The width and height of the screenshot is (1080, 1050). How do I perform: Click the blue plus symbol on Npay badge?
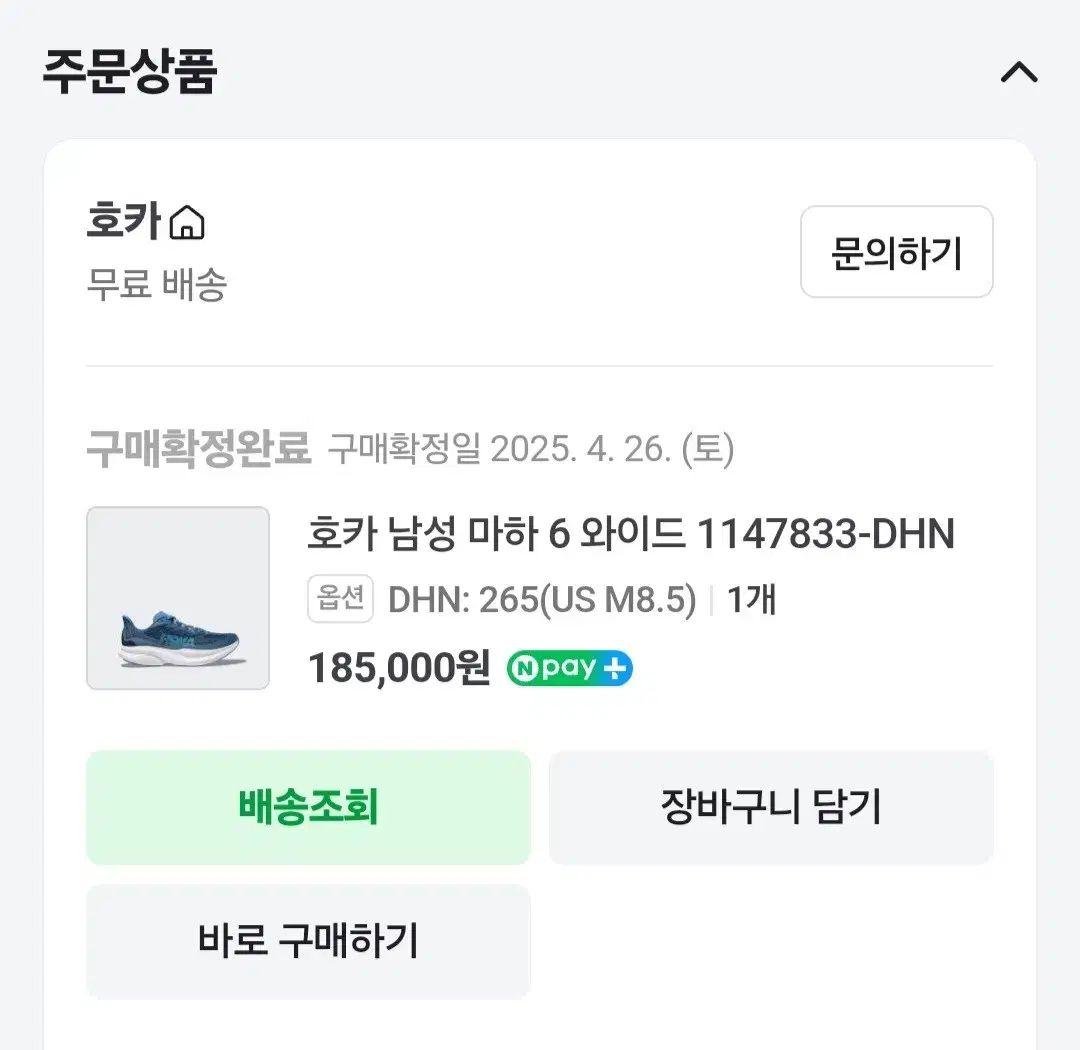point(615,668)
